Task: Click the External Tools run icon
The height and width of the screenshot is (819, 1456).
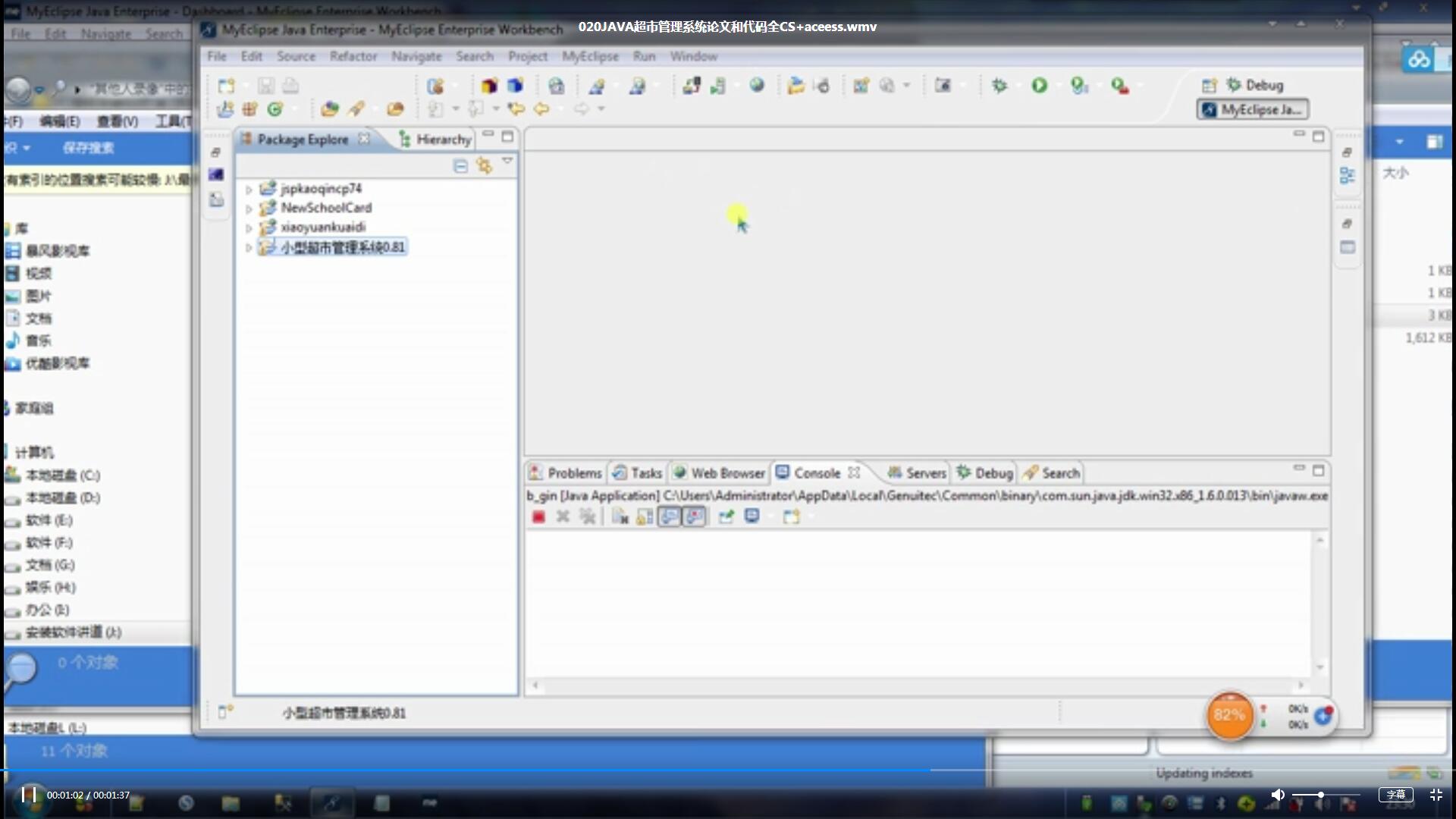Action: coord(1120,86)
